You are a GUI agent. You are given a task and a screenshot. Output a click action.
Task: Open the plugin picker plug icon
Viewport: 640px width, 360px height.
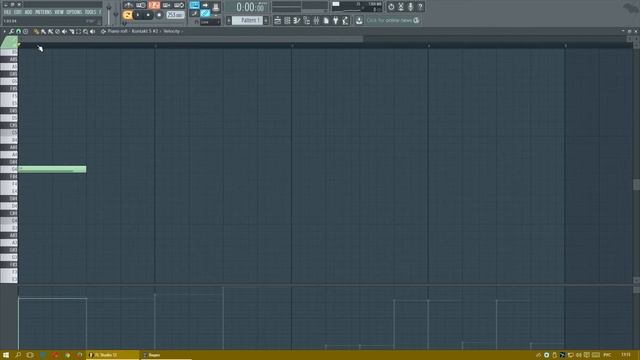tap(336, 20)
